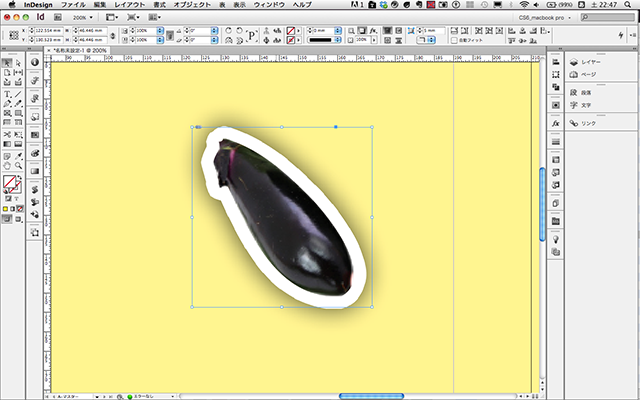Click the fill/stroke swatch in the toolbox

coord(10,183)
